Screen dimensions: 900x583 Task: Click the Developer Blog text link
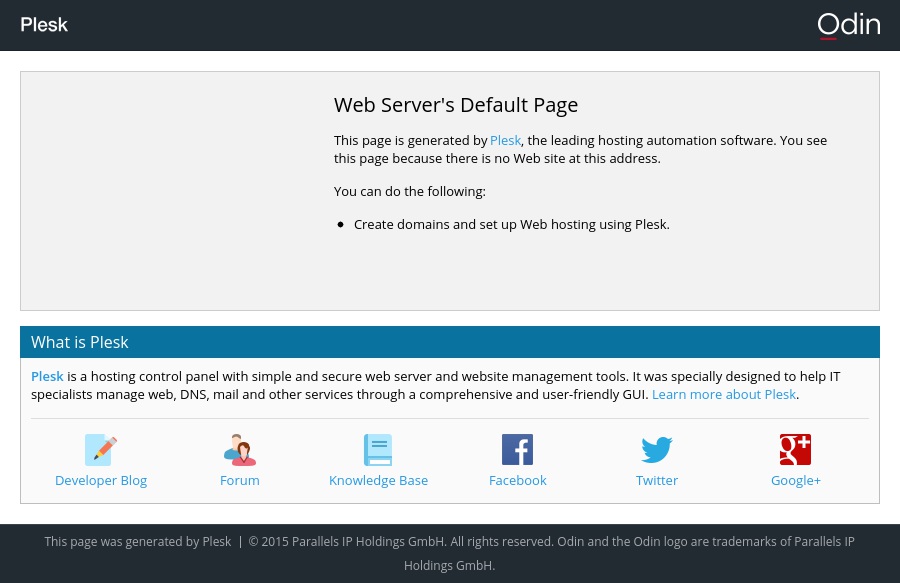coord(101,481)
